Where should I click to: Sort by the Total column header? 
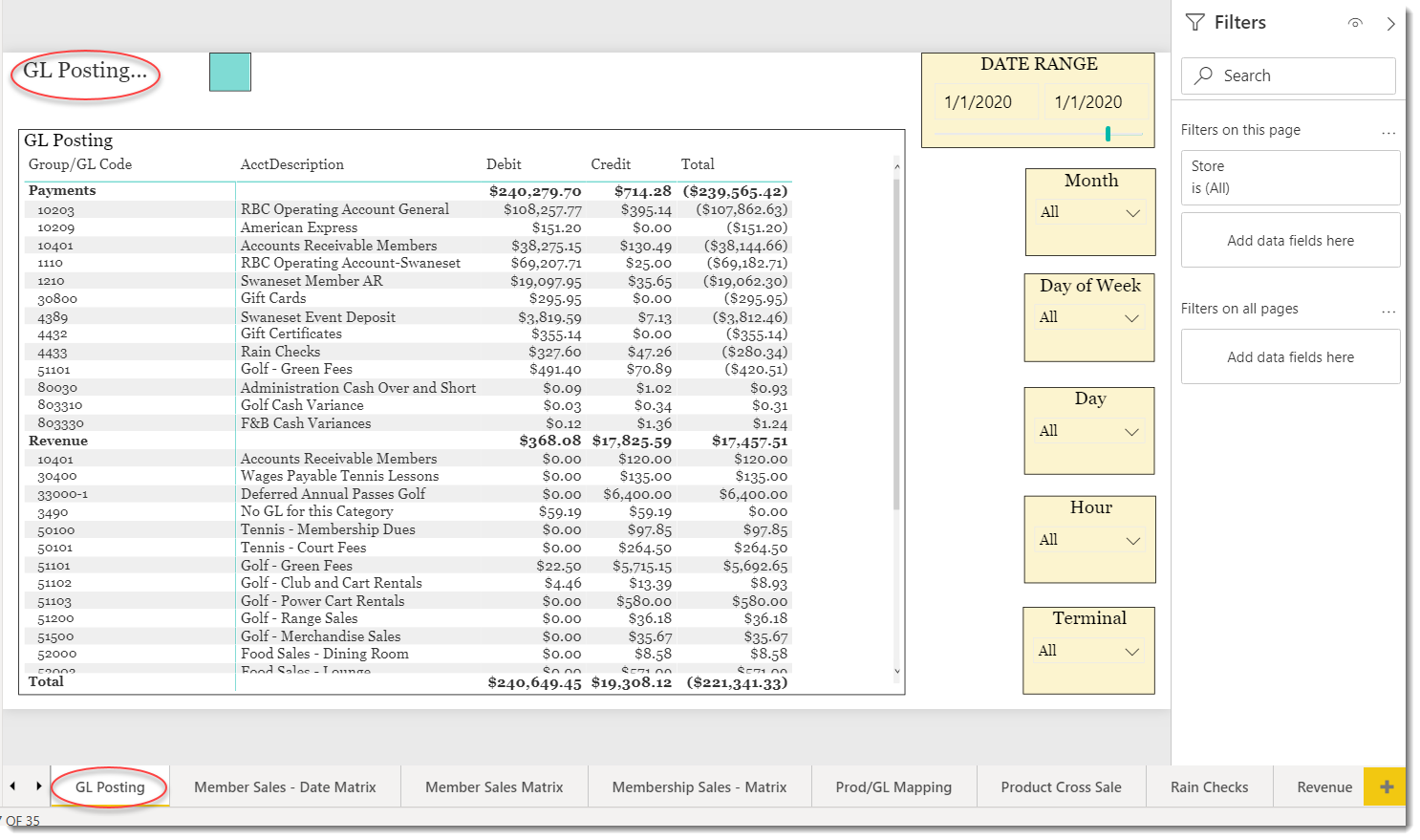698,164
